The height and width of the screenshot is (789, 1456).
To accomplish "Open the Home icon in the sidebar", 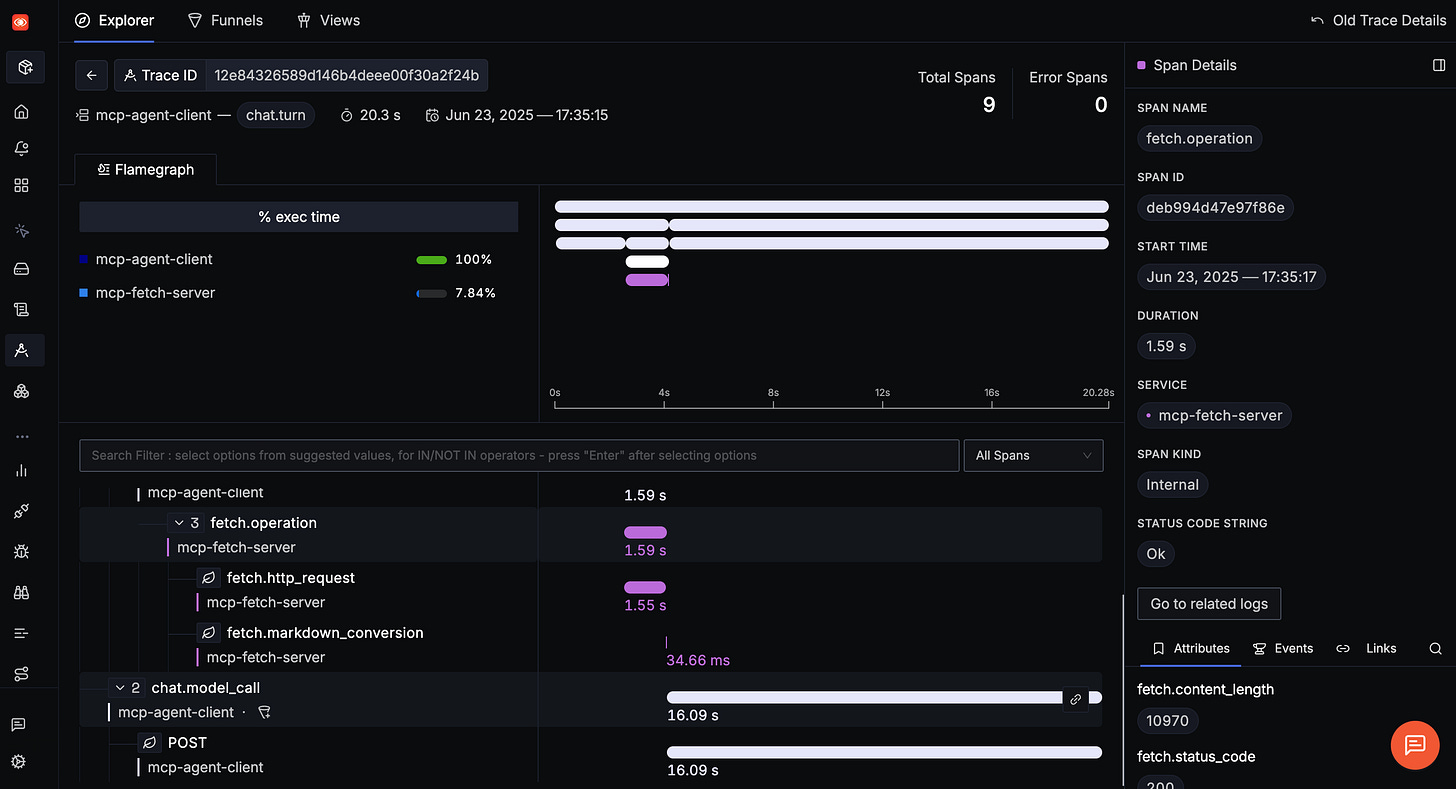I will pyautogui.click(x=21, y=111).
